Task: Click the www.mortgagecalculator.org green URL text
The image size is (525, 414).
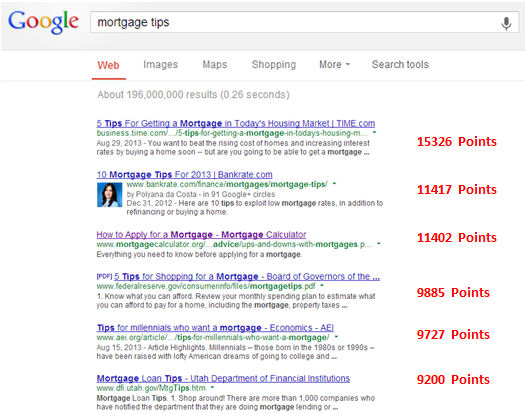Action: (x=234, y=244)
